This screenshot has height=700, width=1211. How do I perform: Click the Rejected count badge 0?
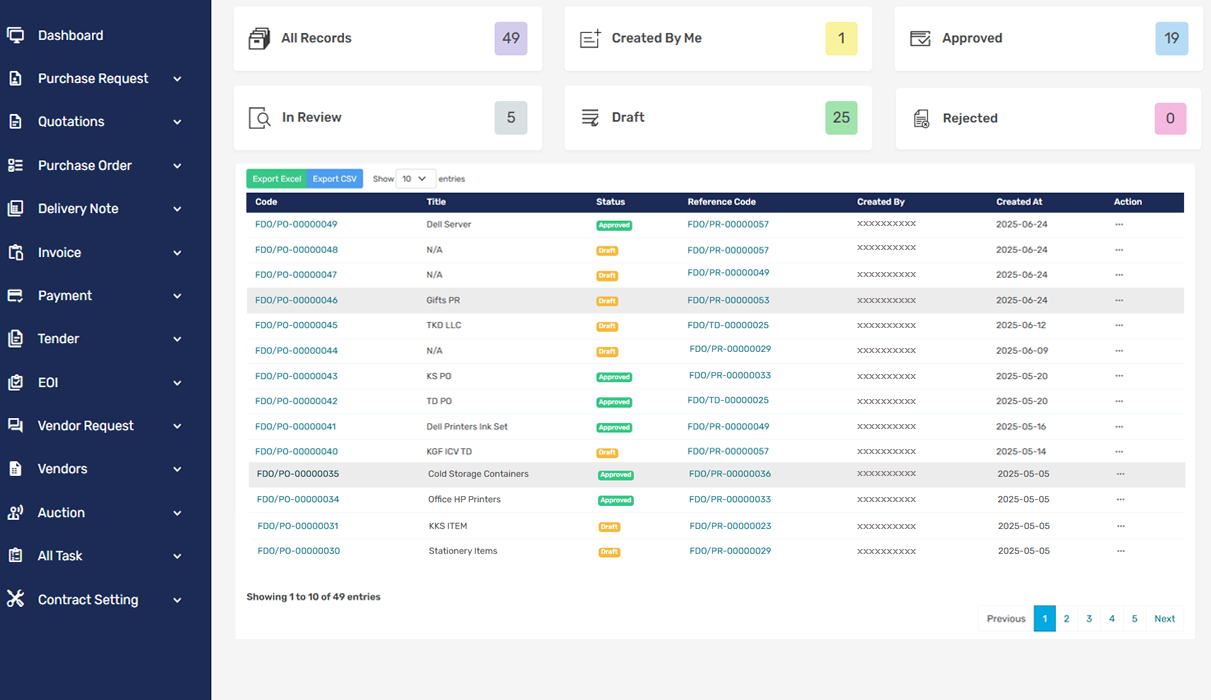pos(1170,118)
